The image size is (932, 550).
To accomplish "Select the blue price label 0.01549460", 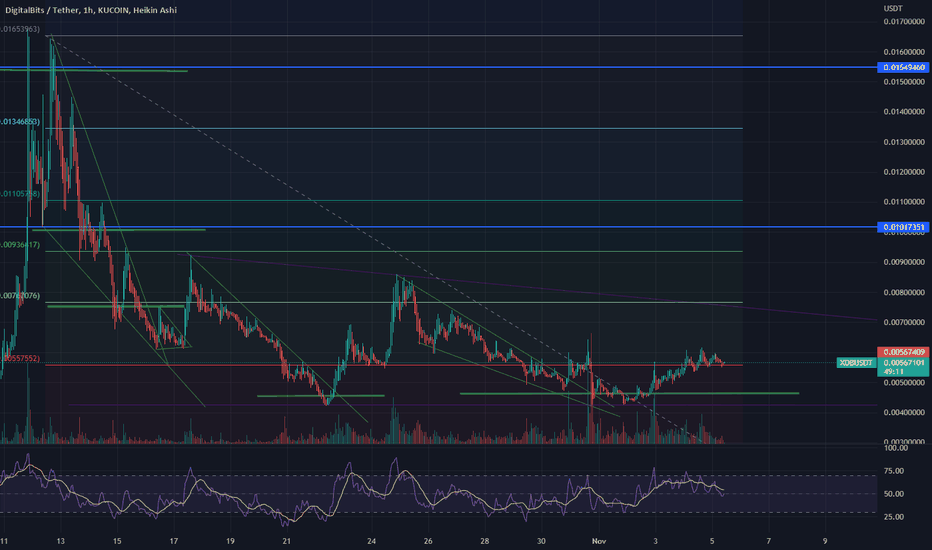I will [x=903, y=67].
